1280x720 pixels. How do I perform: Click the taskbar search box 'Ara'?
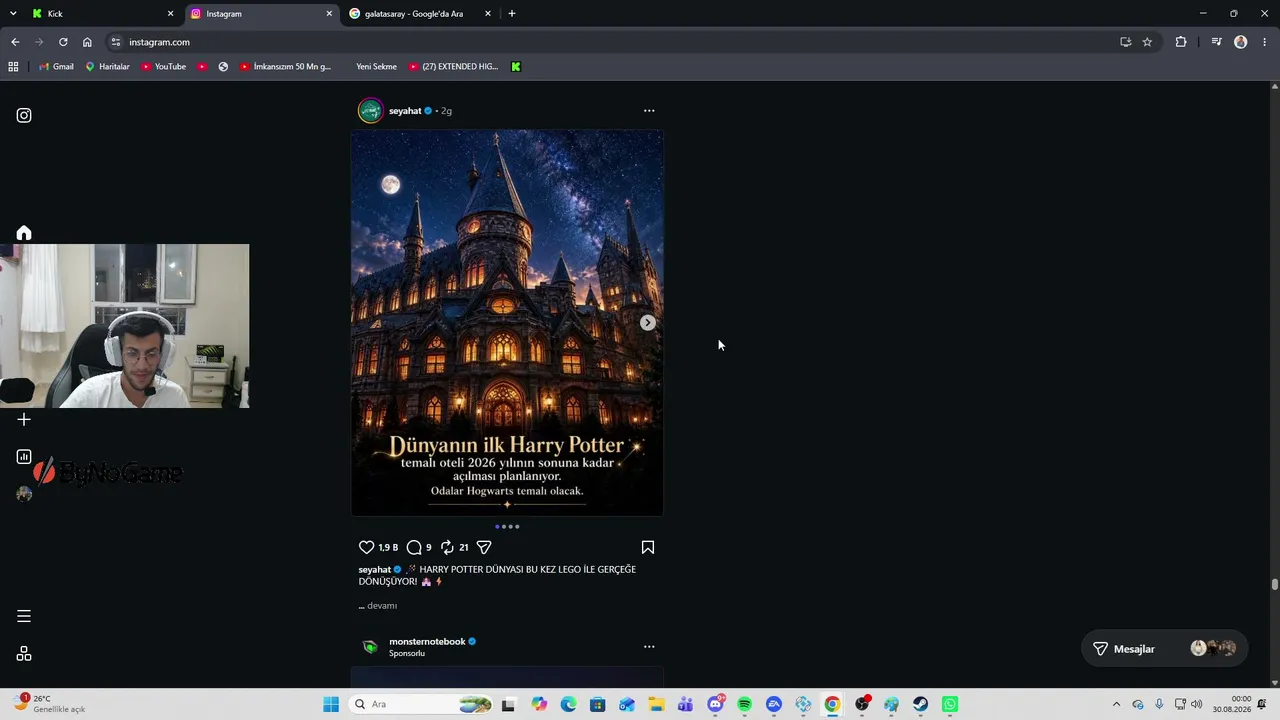click(420, 704)
